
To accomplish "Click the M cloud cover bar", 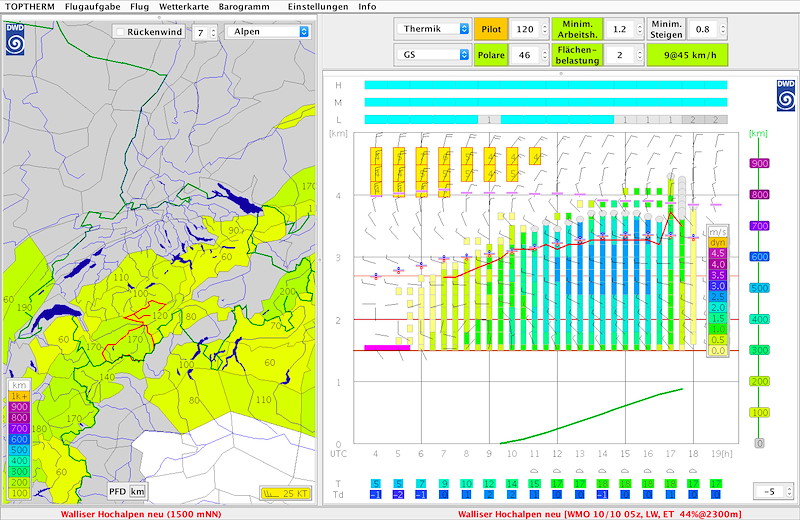I will pos(545,102).
